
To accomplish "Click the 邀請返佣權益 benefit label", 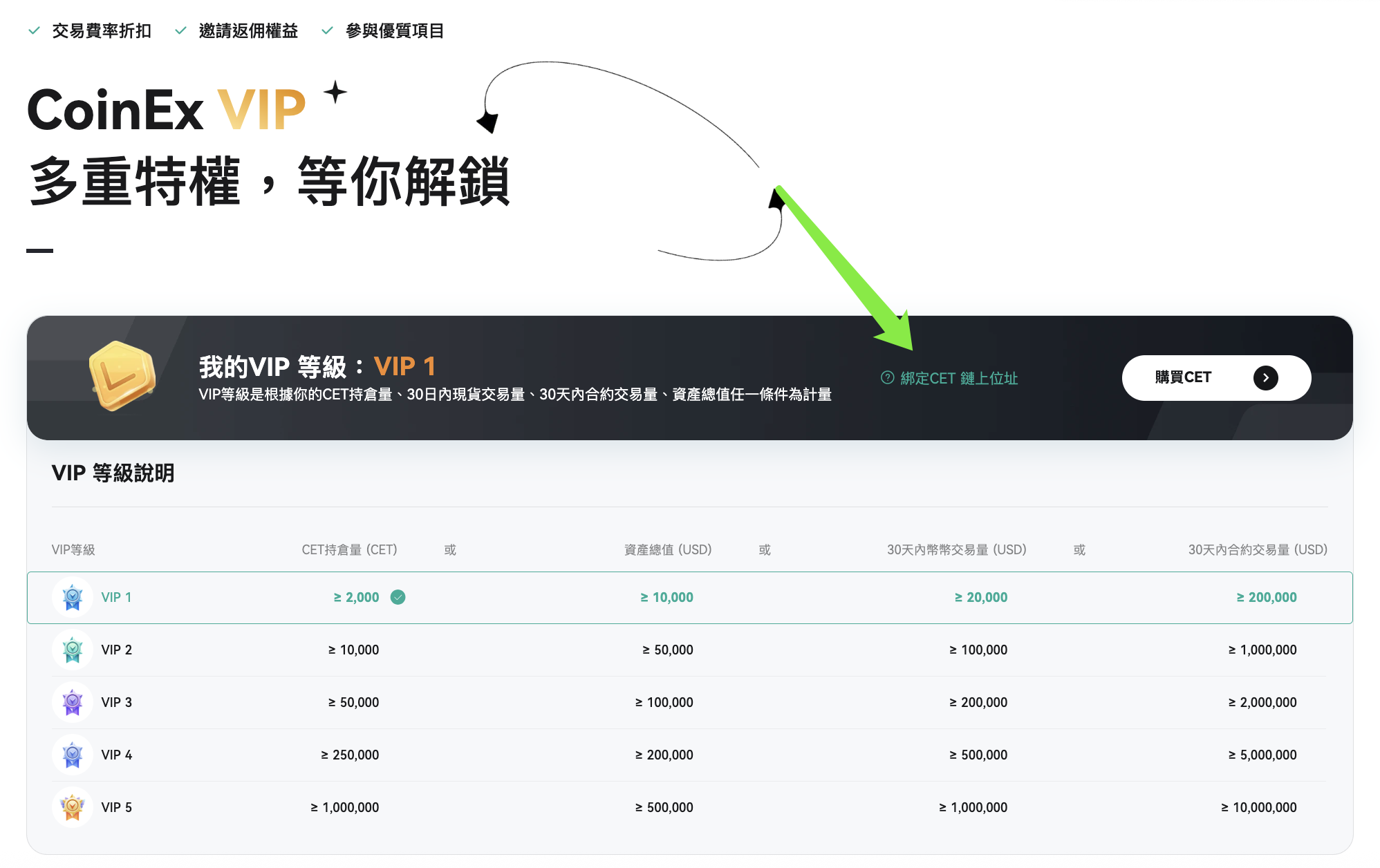I will point(248,30).
